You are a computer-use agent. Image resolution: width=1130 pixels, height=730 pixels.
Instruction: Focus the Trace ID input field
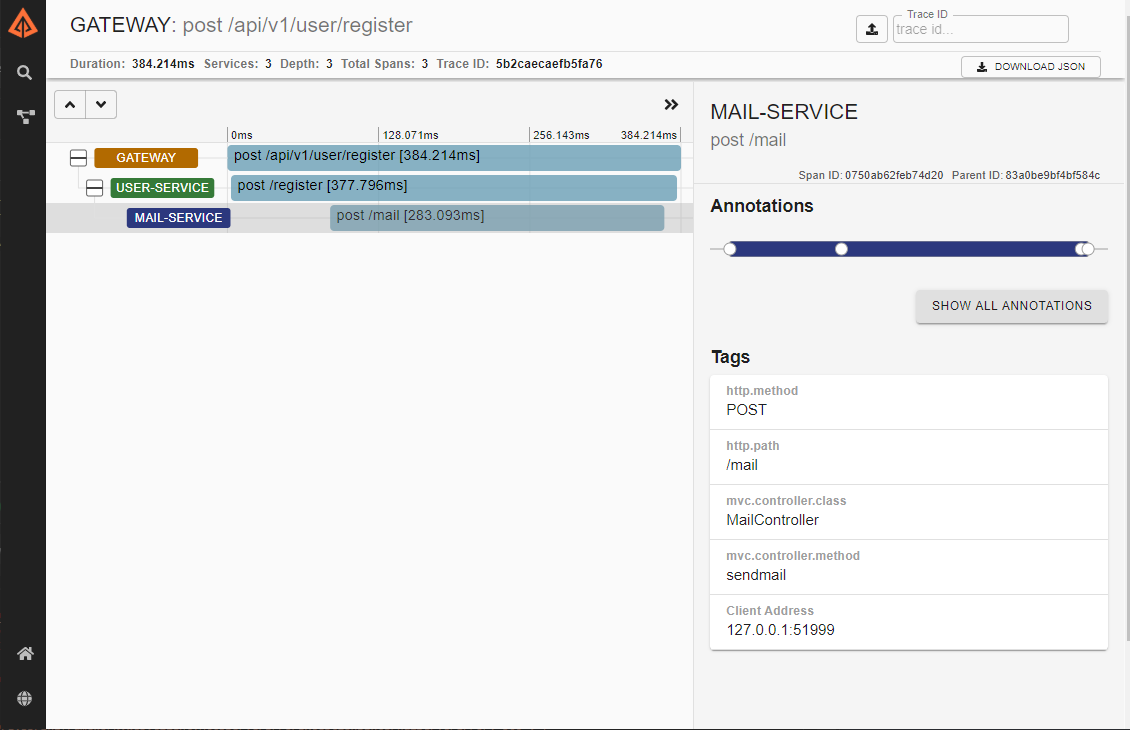point(980,30)
